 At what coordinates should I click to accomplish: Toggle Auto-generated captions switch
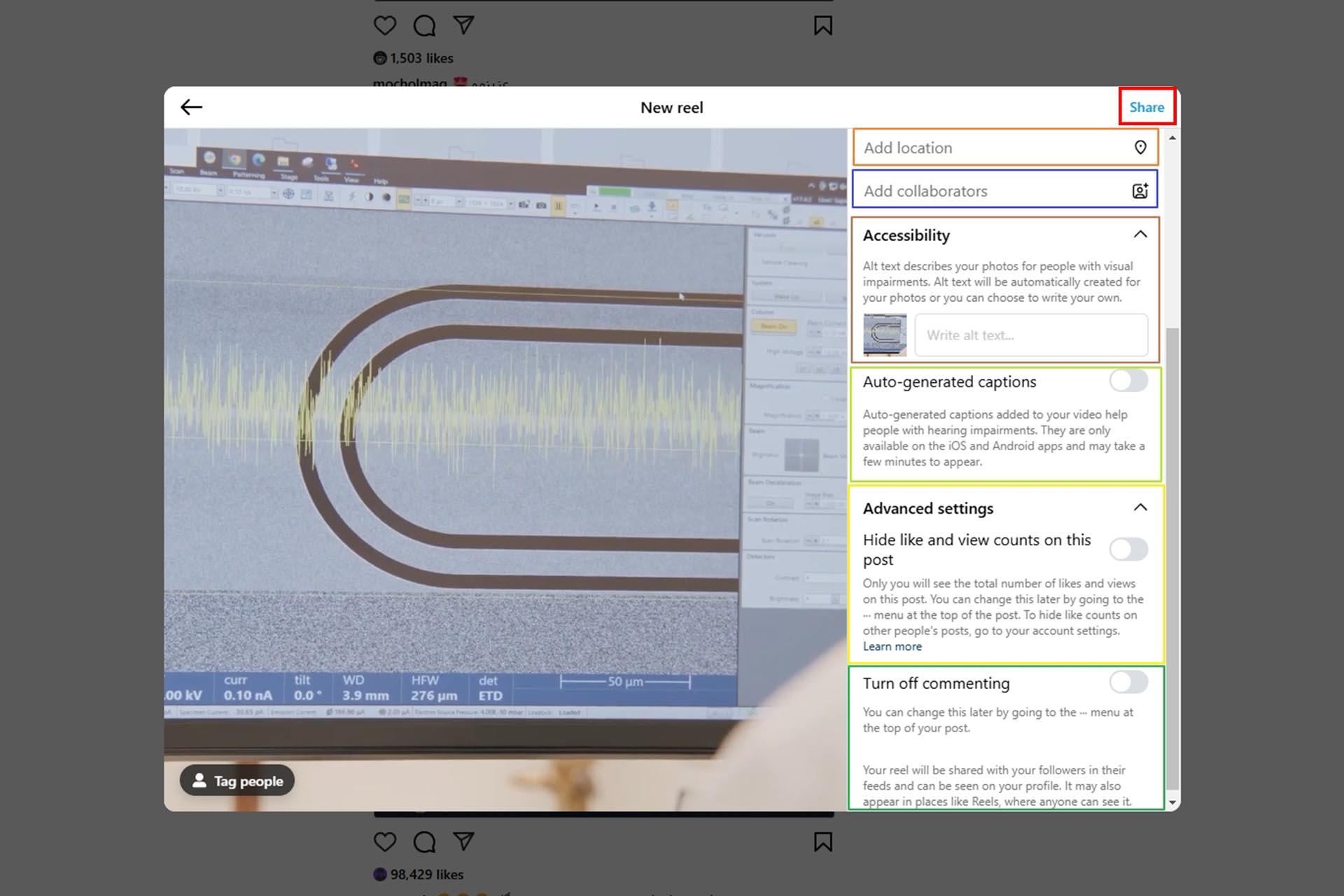1128,381
